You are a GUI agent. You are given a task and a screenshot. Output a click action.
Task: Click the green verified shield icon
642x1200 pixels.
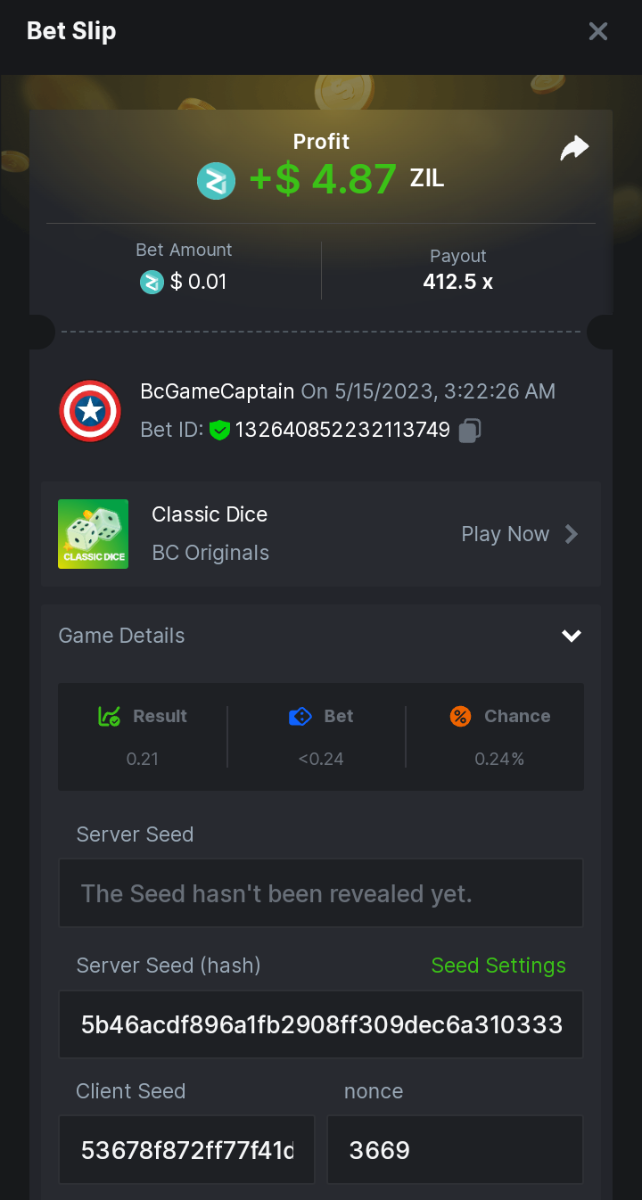(220, 430)
